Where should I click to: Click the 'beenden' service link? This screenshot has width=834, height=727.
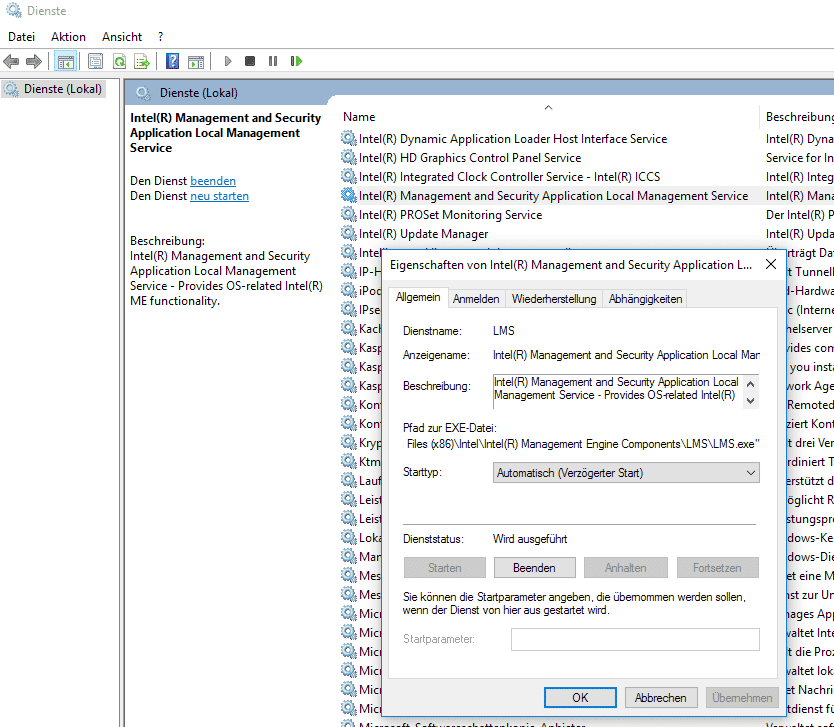[213, 181]
